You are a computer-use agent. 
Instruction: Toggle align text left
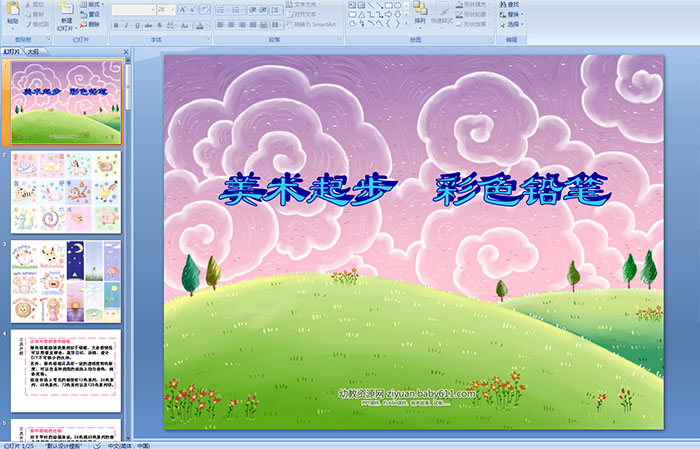(x=221, y=25)
